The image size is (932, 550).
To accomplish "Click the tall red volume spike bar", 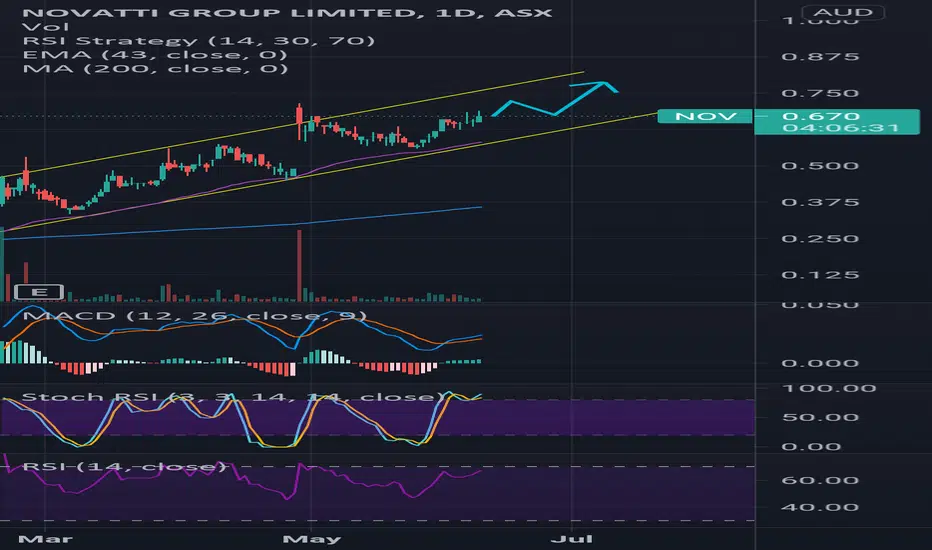I will tap(299, 265).
